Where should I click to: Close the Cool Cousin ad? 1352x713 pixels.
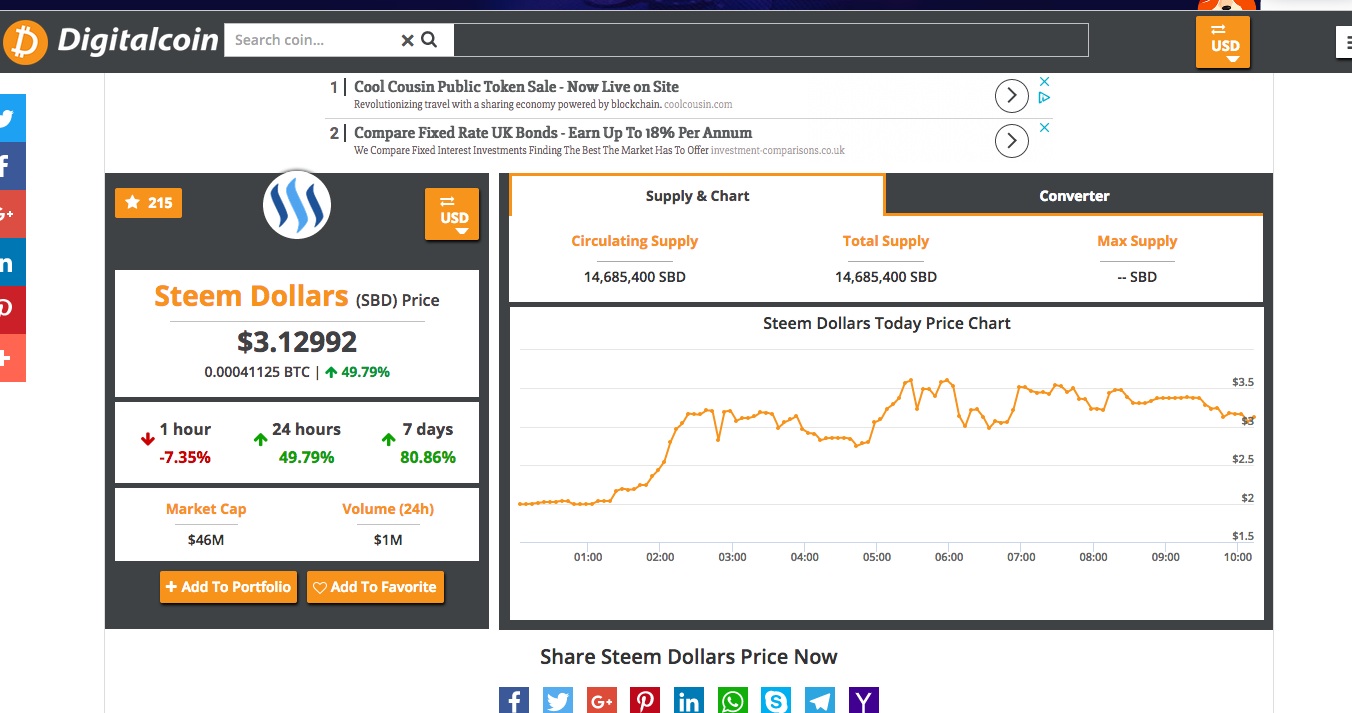click(x=1044, y=81)
